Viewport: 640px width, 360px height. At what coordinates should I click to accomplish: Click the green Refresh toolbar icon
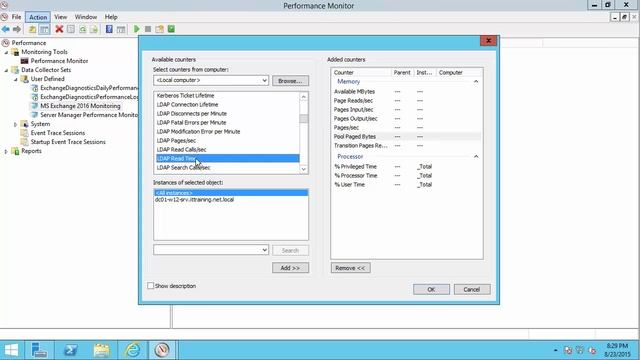pyautogui.click(x=82, y=29)
